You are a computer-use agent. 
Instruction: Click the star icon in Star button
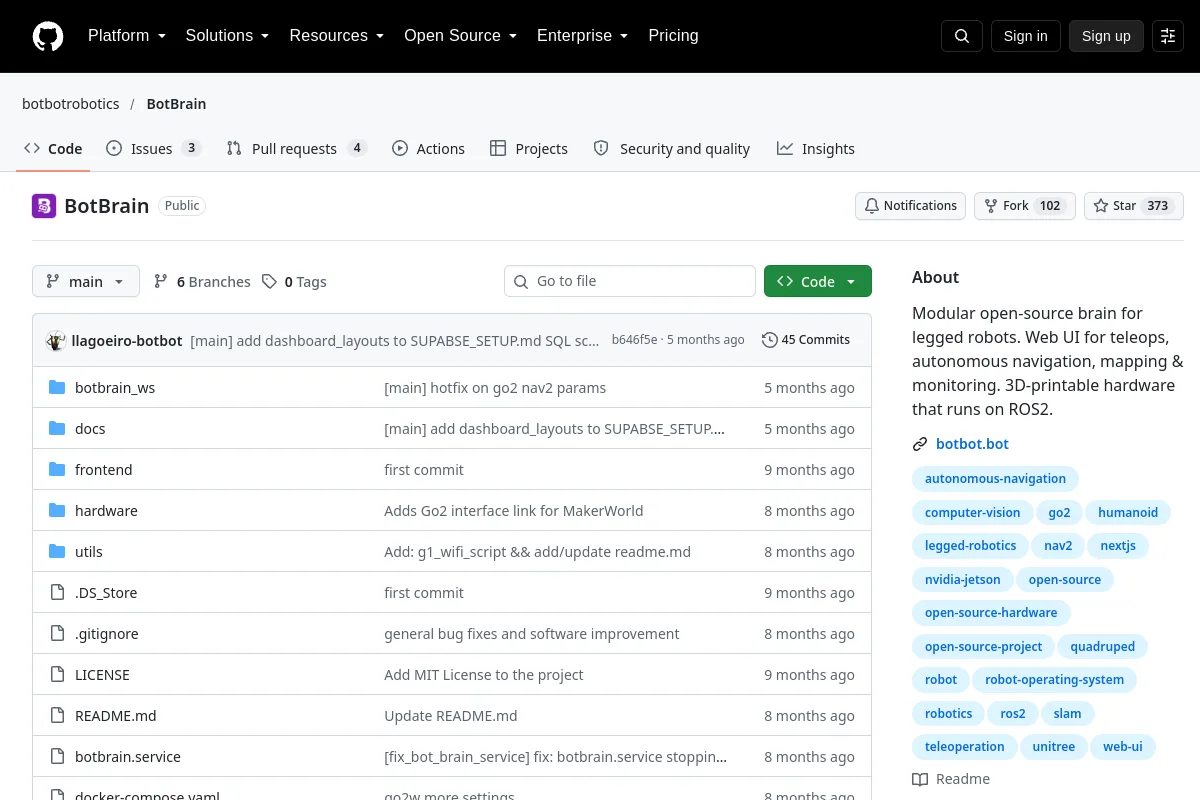click(1101, 206)
